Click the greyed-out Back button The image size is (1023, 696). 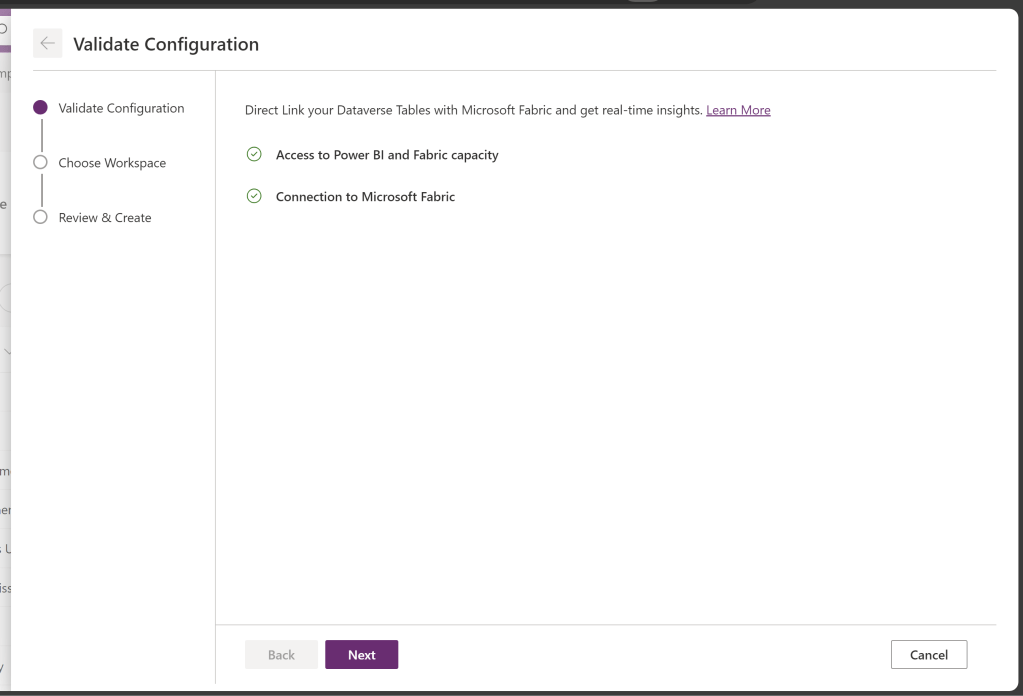pyautogui.click(x=281, y=655)
